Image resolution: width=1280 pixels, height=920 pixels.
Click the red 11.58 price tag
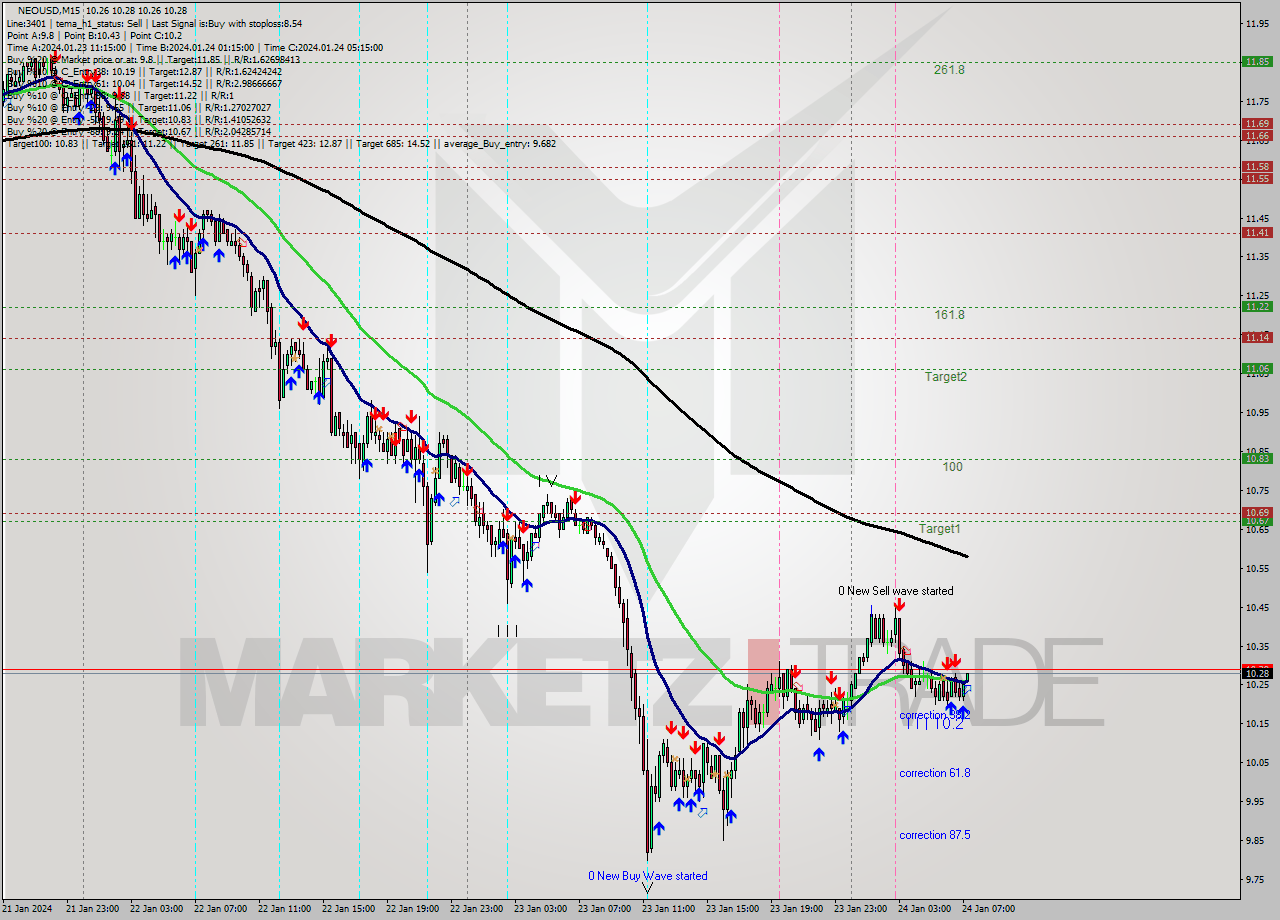(1256, 166)
